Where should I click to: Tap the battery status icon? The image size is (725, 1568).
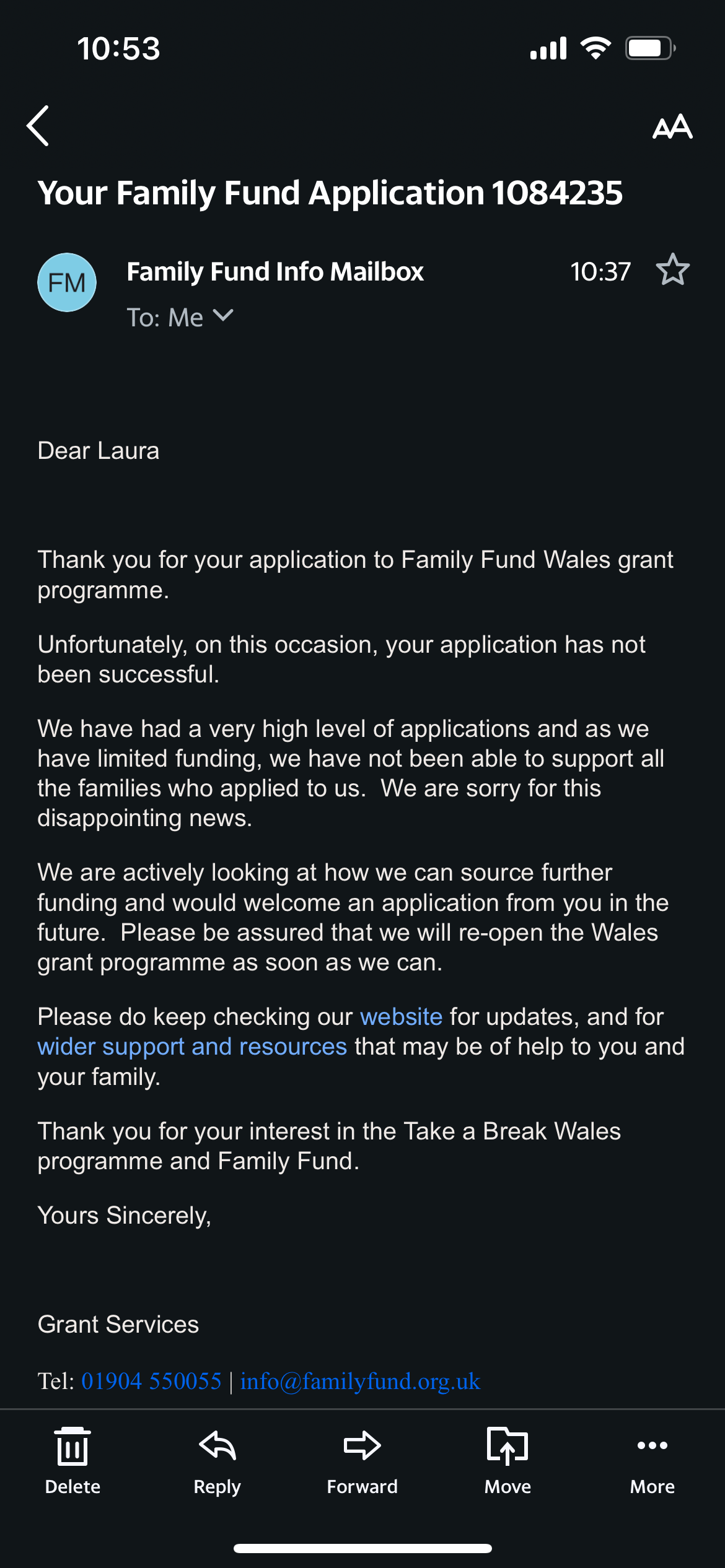click(649, 48)
